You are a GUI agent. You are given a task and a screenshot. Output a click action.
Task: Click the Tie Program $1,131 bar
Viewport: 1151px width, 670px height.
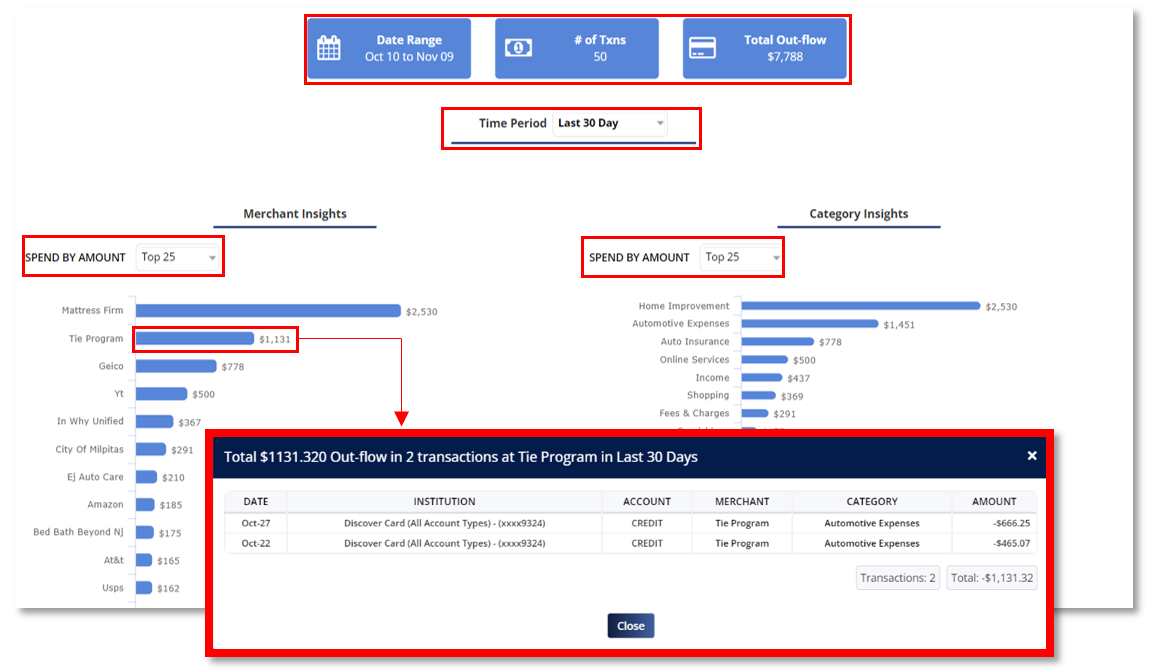(x=195, y=338)
